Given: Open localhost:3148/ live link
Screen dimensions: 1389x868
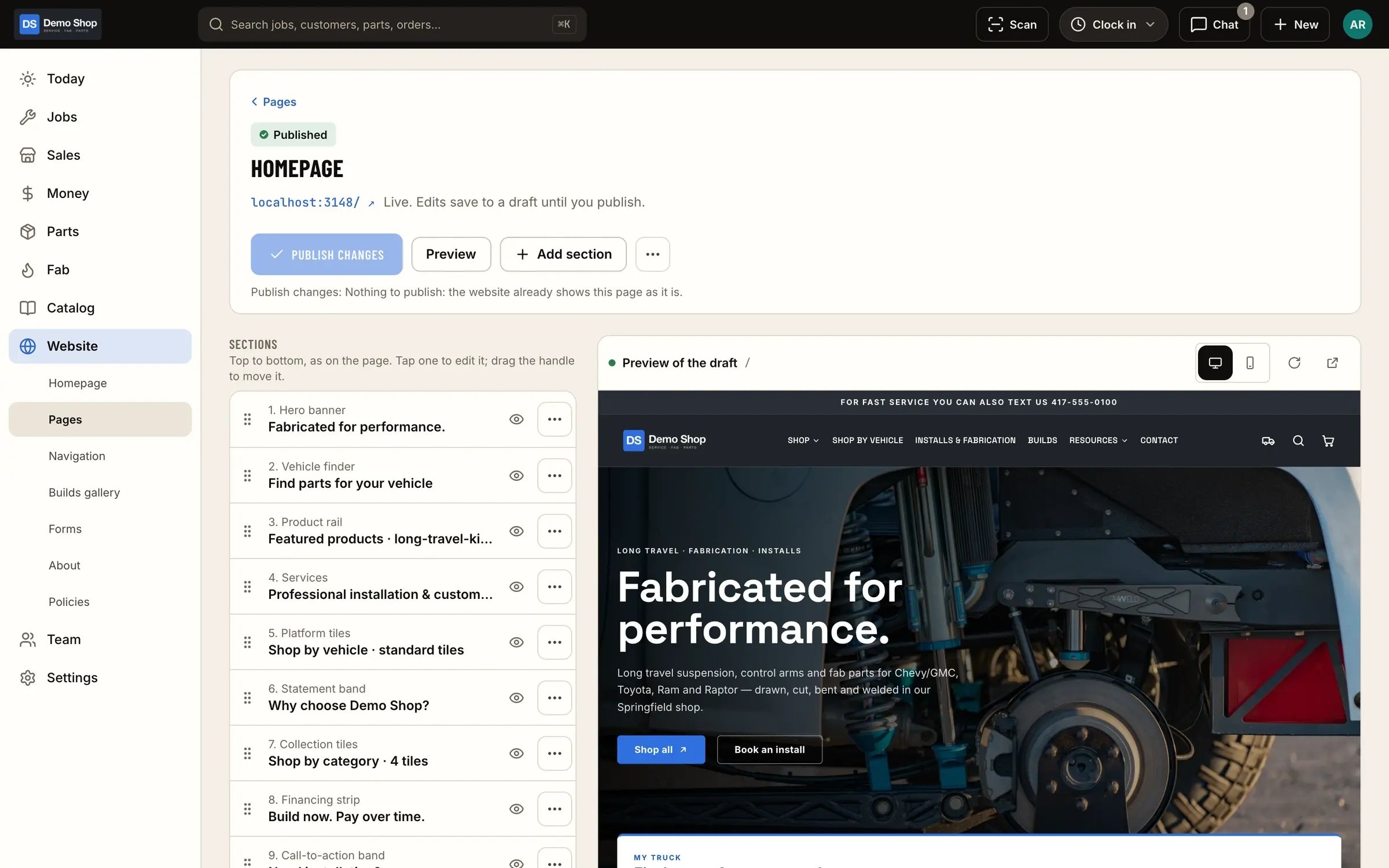Looking at the screenshot, I should pyautogui.click(x=313, y=203).
